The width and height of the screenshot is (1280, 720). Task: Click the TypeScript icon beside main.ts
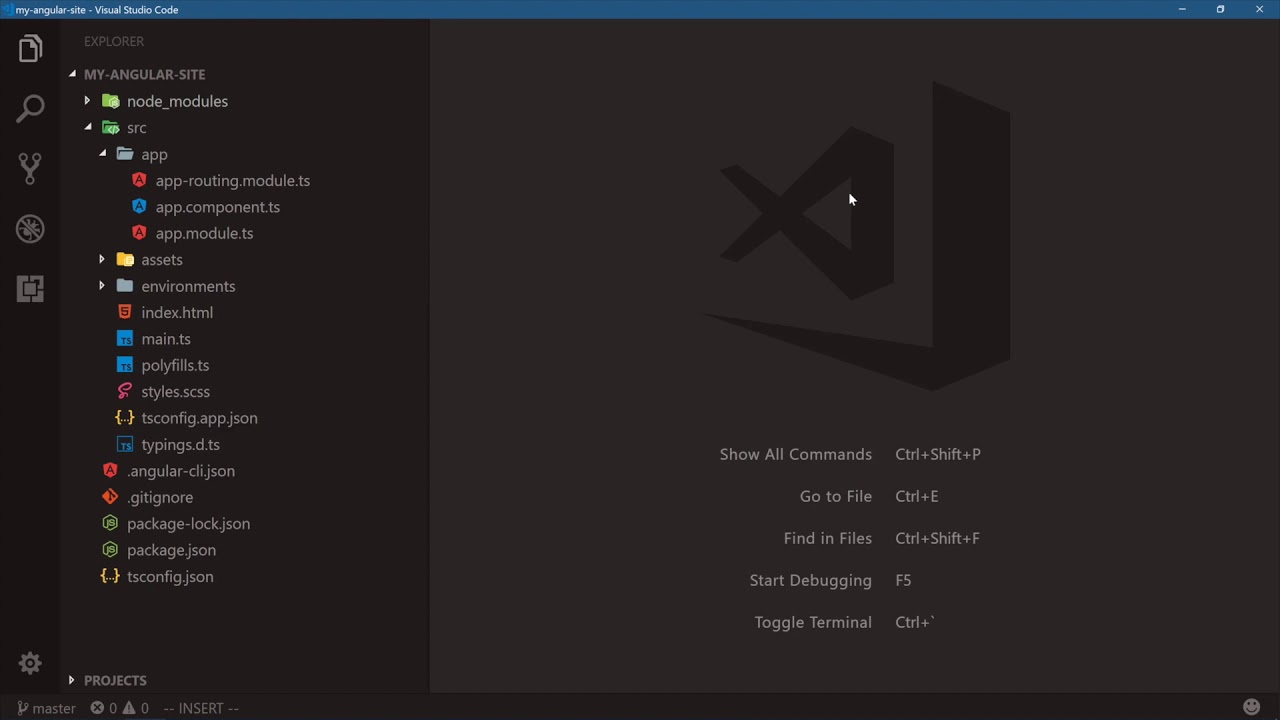tap(125, 339)
